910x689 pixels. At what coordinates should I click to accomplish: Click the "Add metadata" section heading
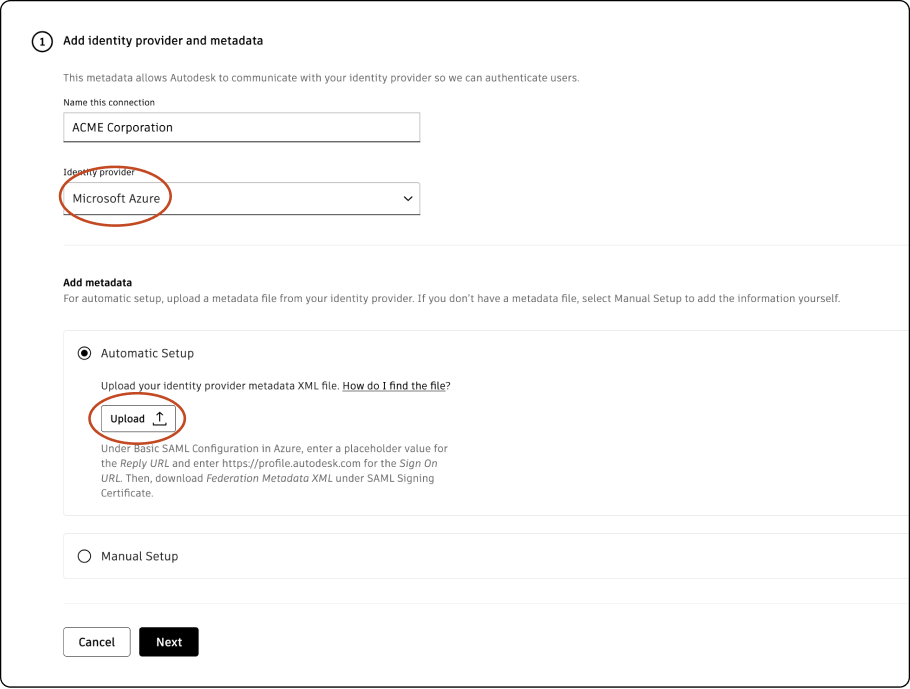(x=98, y=283)
